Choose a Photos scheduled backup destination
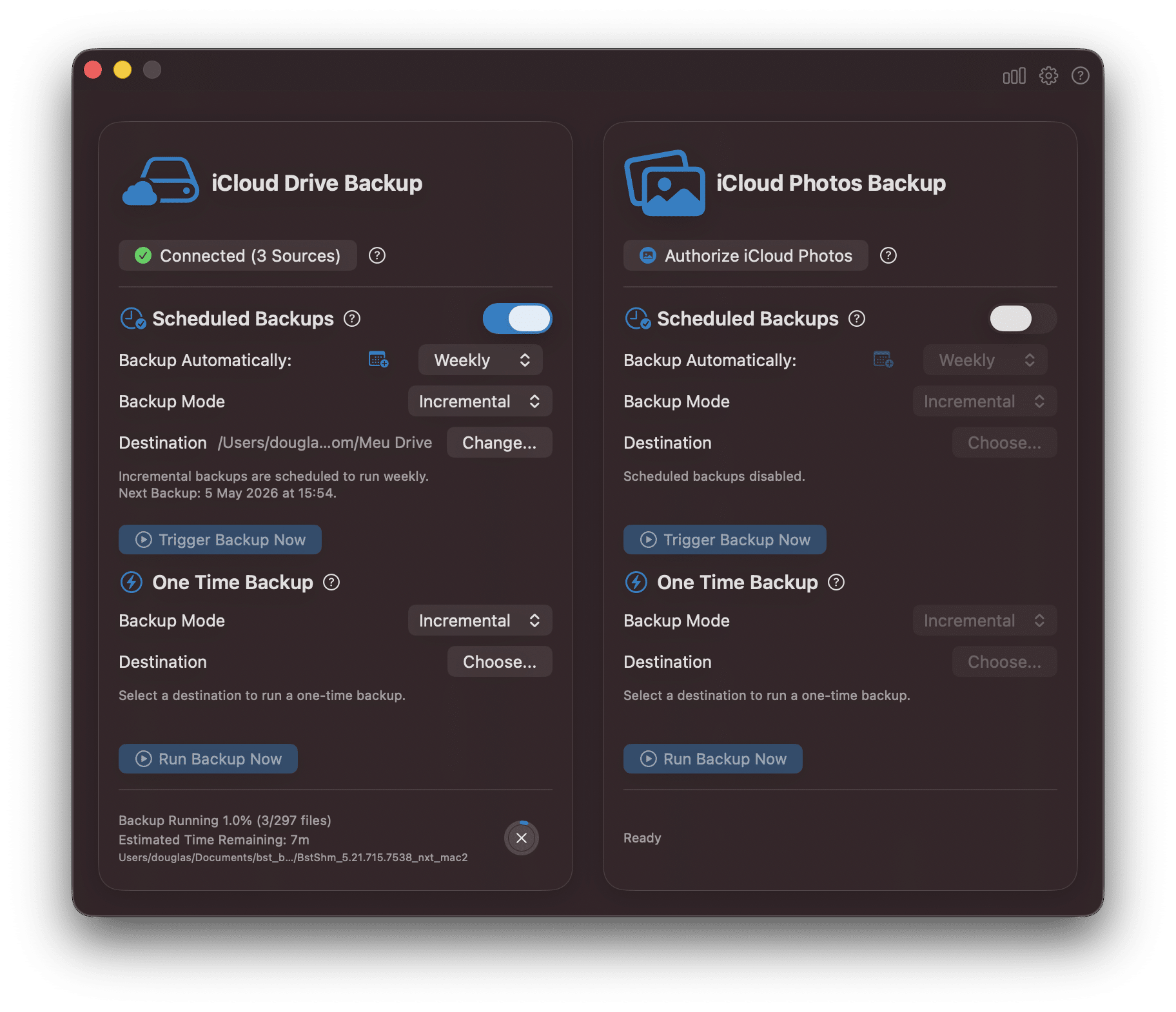 [1004, 442]
